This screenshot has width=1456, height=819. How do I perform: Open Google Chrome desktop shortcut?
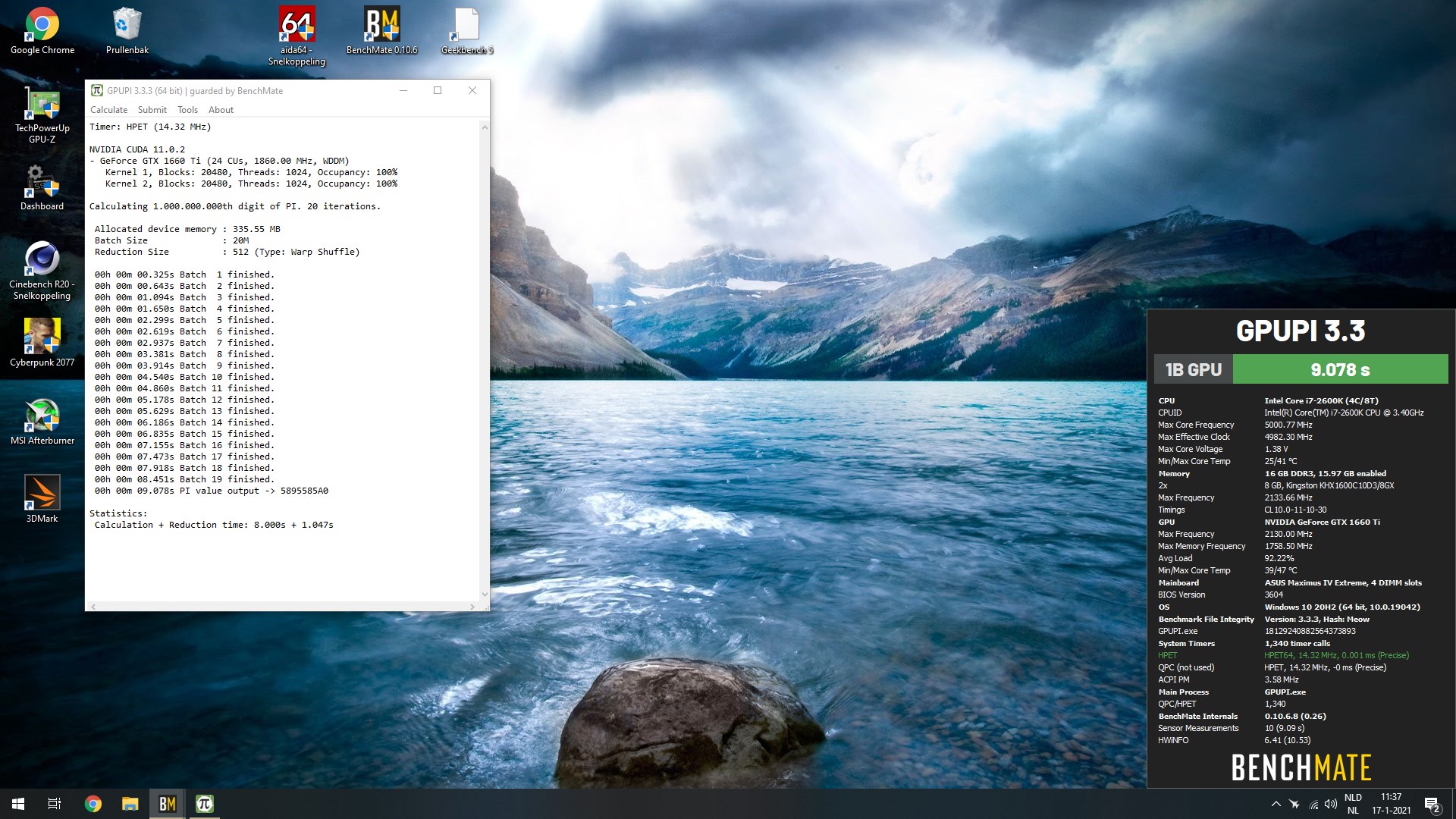click(42, 31)
